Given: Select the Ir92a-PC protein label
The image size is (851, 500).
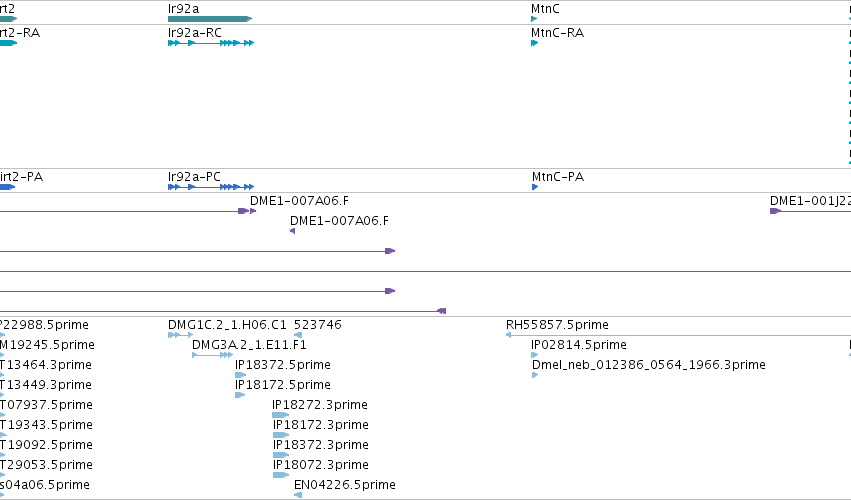Looking at the screenshot, I should click(x=194, y=177).
